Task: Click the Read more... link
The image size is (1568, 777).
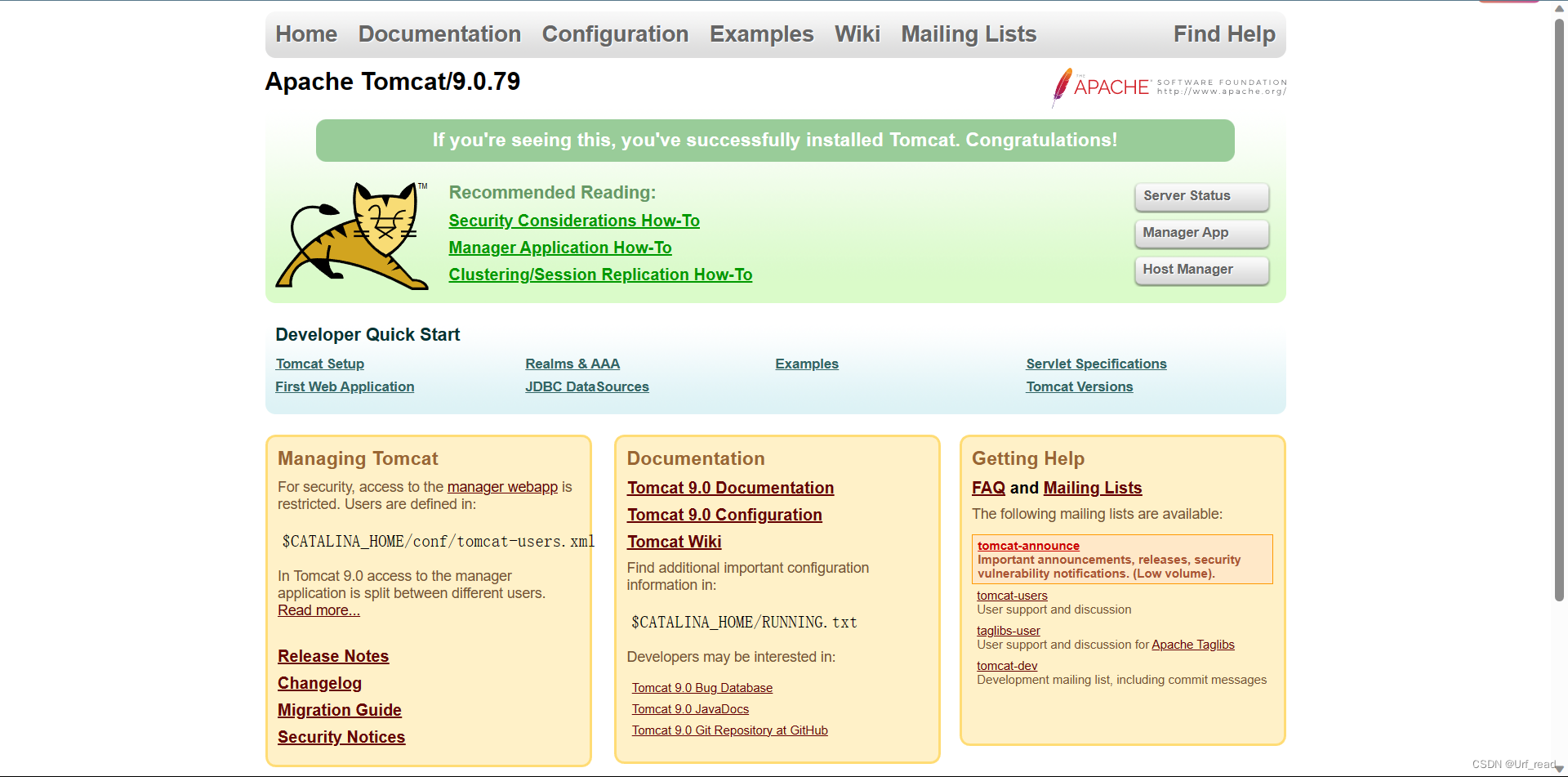Action: point(318,610)
